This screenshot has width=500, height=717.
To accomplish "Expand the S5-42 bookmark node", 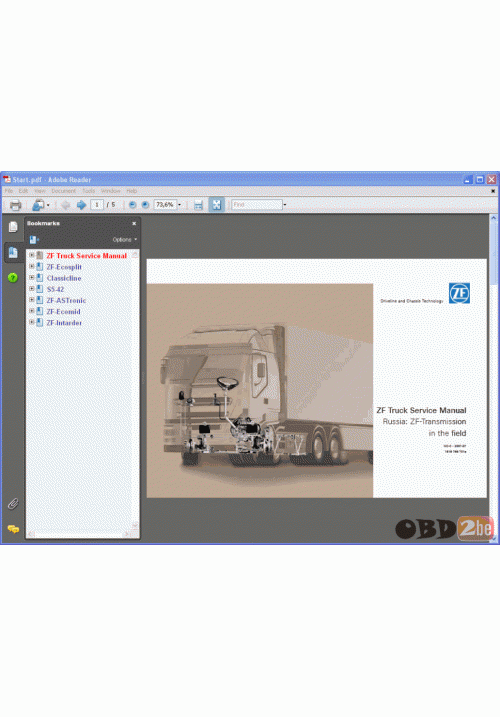I will [x=32, y=289].
